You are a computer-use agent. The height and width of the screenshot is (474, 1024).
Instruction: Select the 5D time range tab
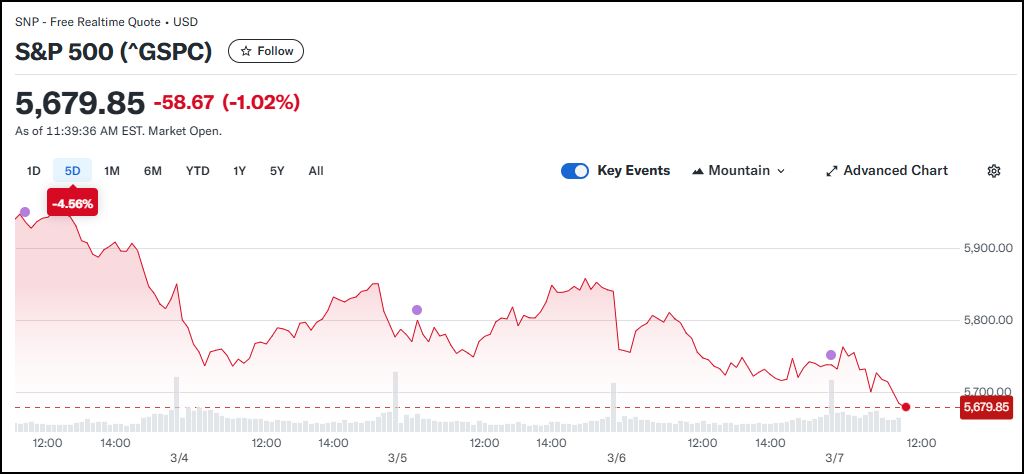pos(72,171)
